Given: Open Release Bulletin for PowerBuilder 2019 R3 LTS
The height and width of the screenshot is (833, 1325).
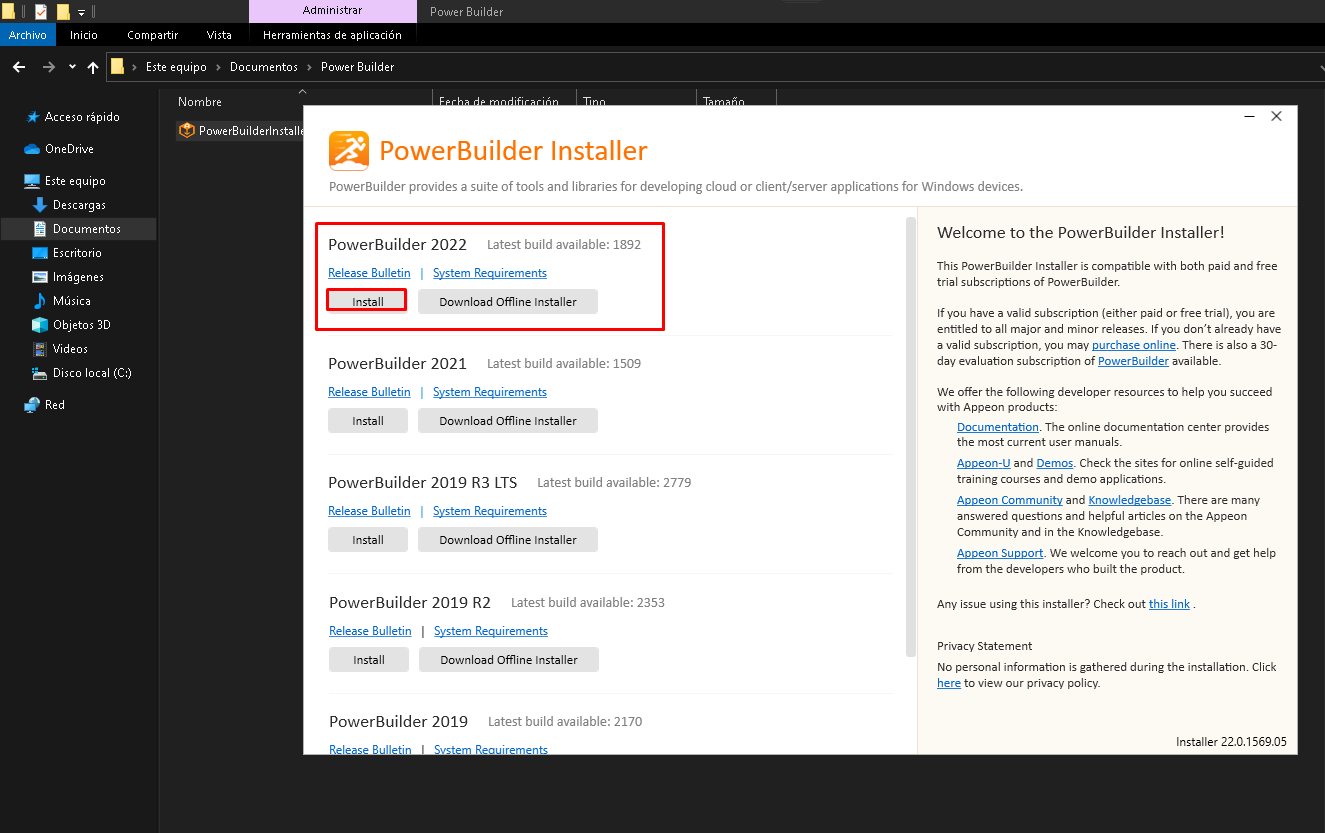Looking at the screenshot, I should pos(369,511).
